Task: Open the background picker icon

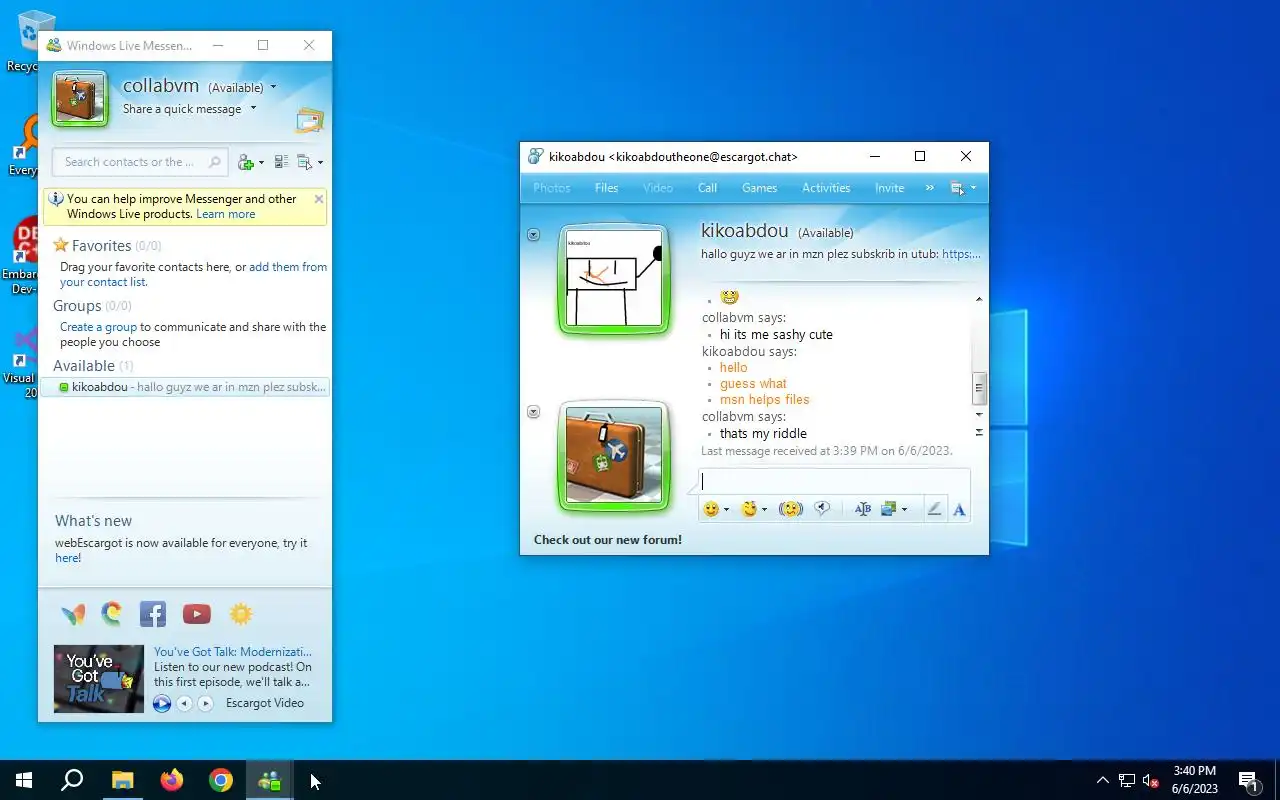Action: tap(888, 509)
